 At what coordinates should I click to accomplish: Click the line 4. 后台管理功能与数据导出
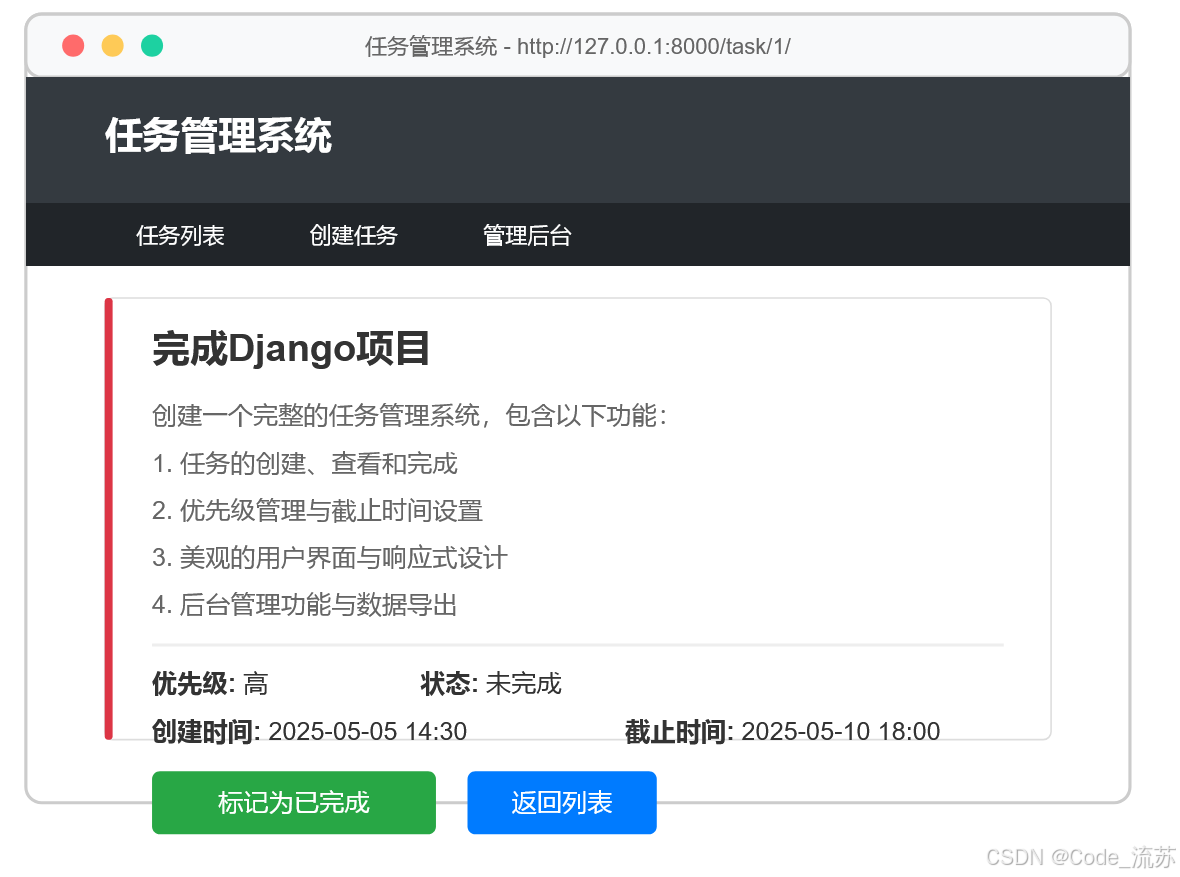pos(305,605)
